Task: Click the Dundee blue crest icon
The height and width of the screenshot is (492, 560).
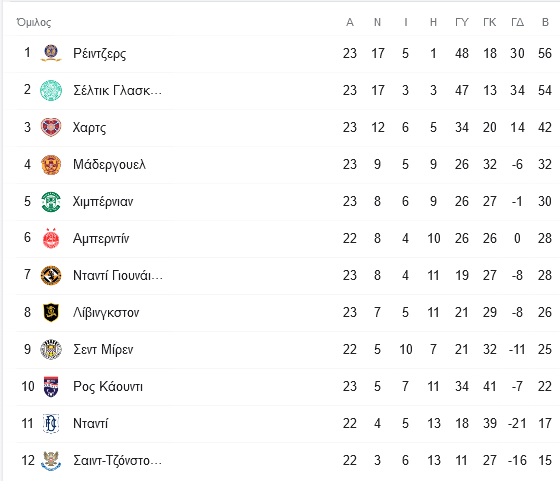Action: (51, 423)
